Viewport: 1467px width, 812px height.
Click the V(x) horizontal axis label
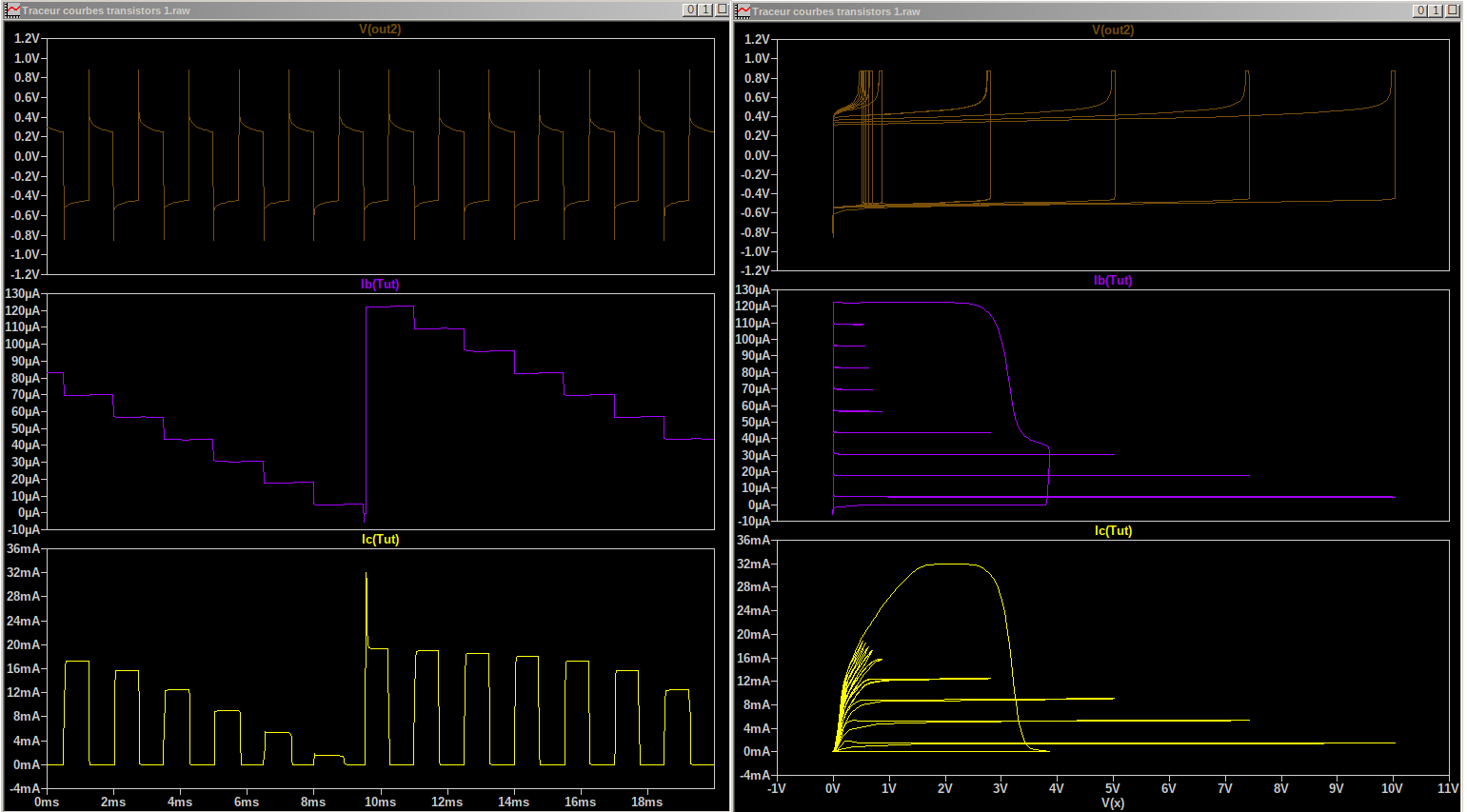click(1112, 803)
